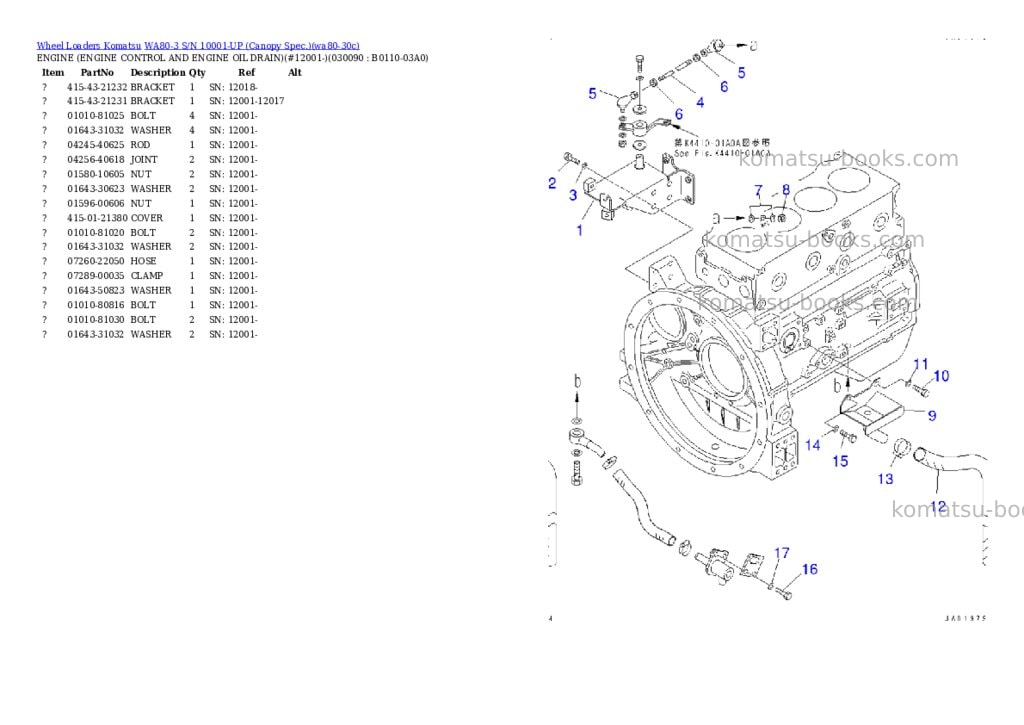
Task: Select part number 01596-00606
Action: [x=95, y=203]
